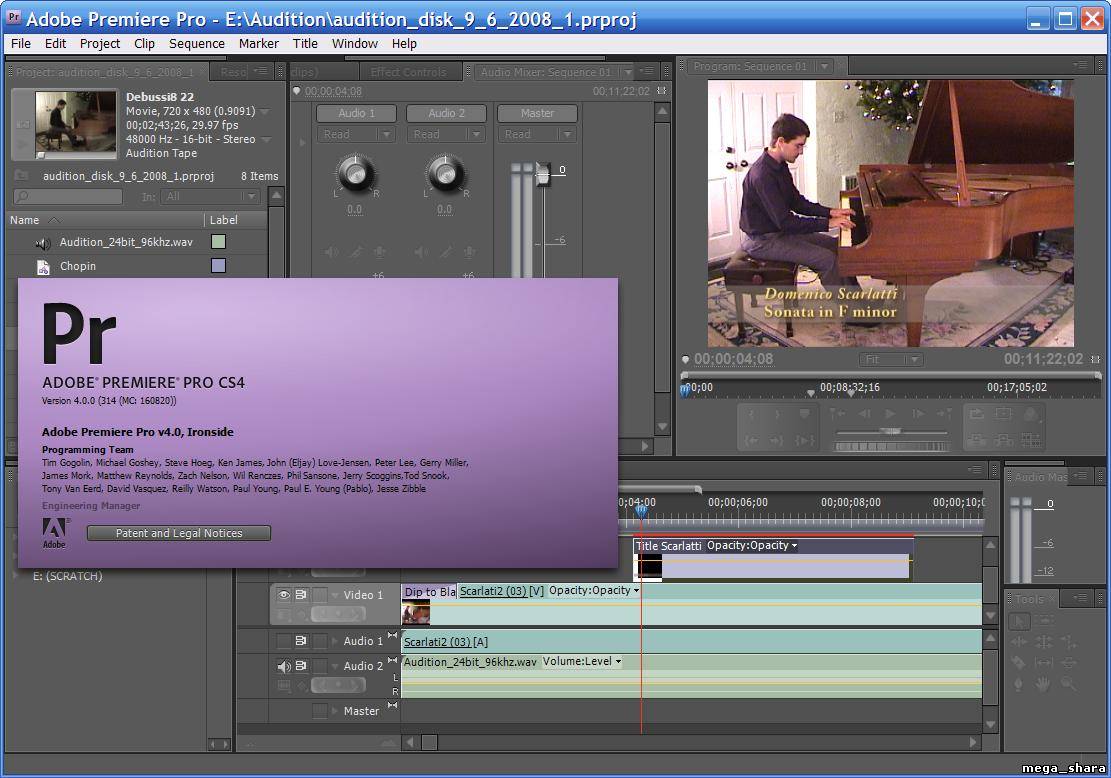The image size is (1111, 778).
Task: Step forward one frame in Program monitor
Action: pos(918,414)
